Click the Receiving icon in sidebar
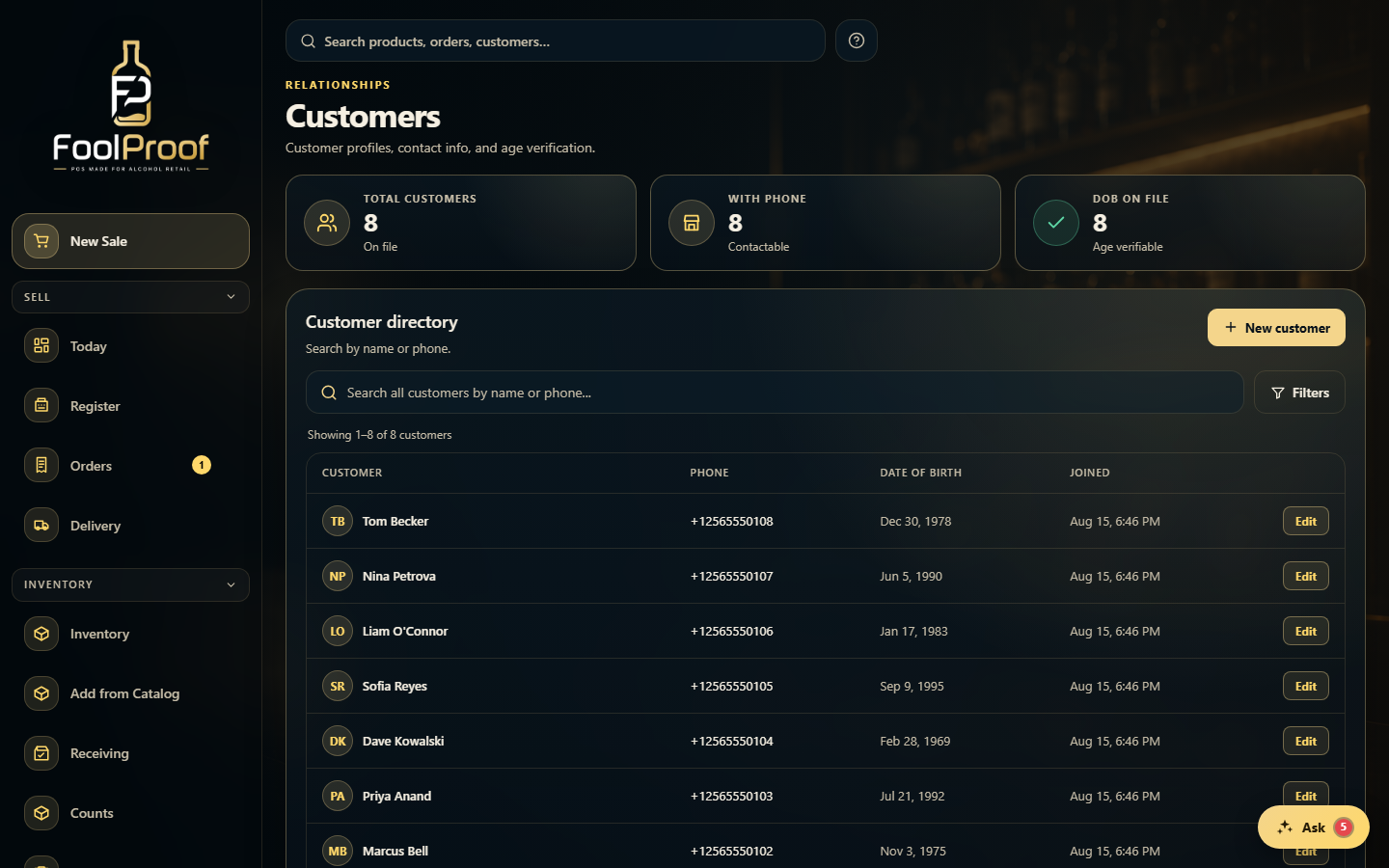This screenshot has height=868, width=1389. click(41, 753)
